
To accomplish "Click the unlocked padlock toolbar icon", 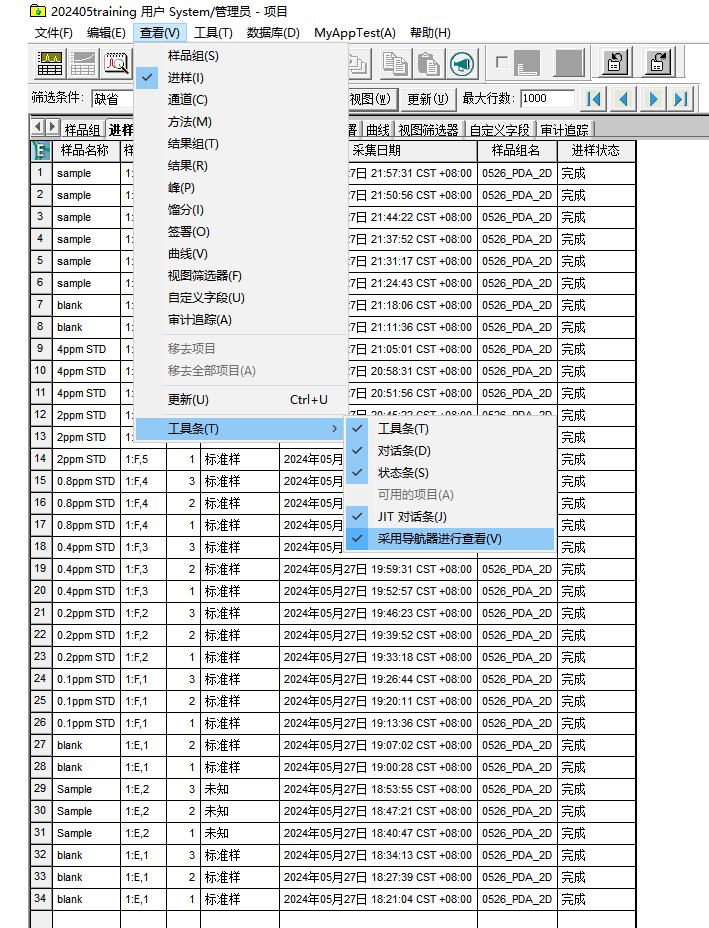I will pos(658,62).
